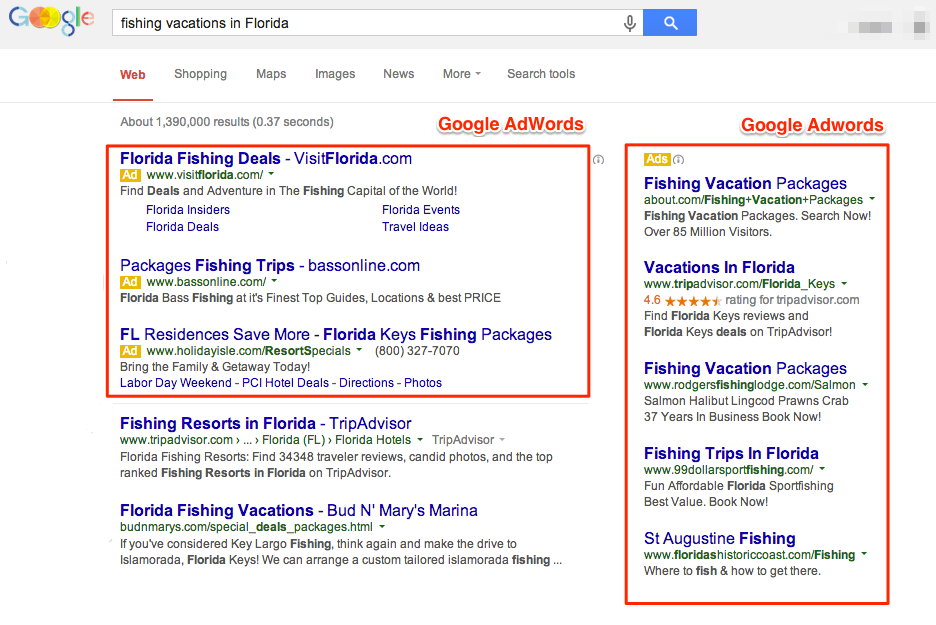Click the yellow Ads label in right column
Image resolution: width=936 pixels, height=625 pixels.
pyautogui.click(x=657, y=160)
